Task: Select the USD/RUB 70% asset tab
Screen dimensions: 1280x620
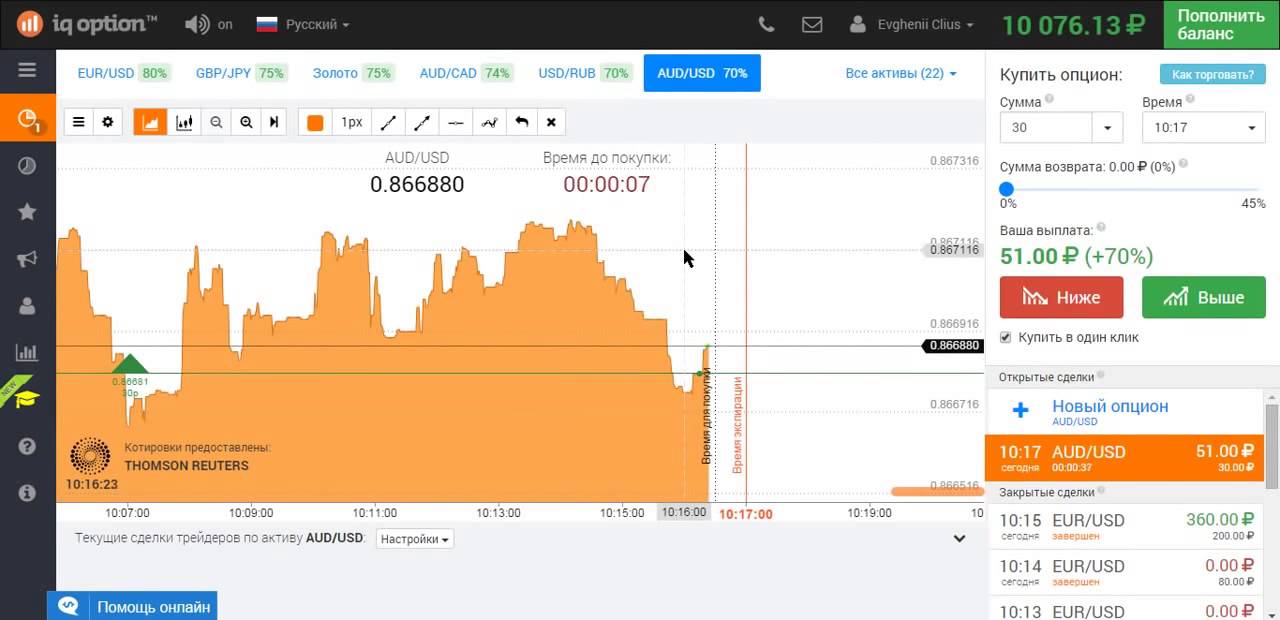Action: (584, 73)
